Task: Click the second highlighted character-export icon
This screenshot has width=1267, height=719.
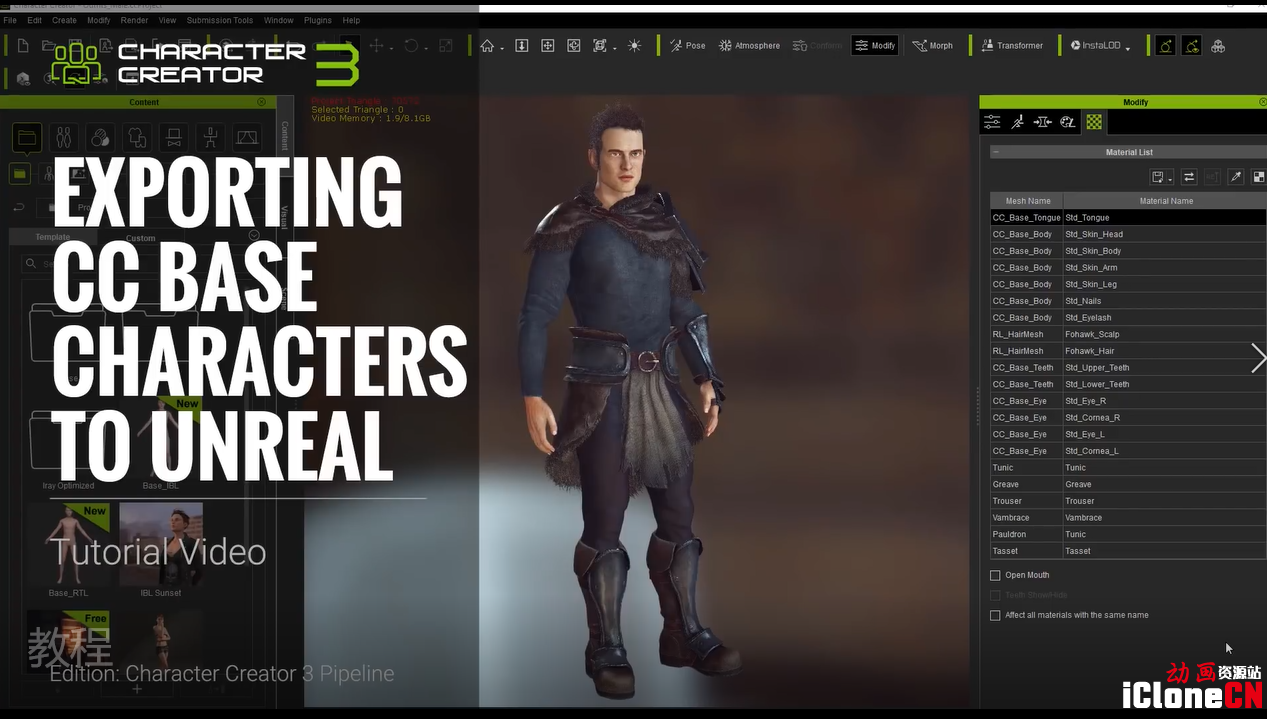Action: (1191, 46)
